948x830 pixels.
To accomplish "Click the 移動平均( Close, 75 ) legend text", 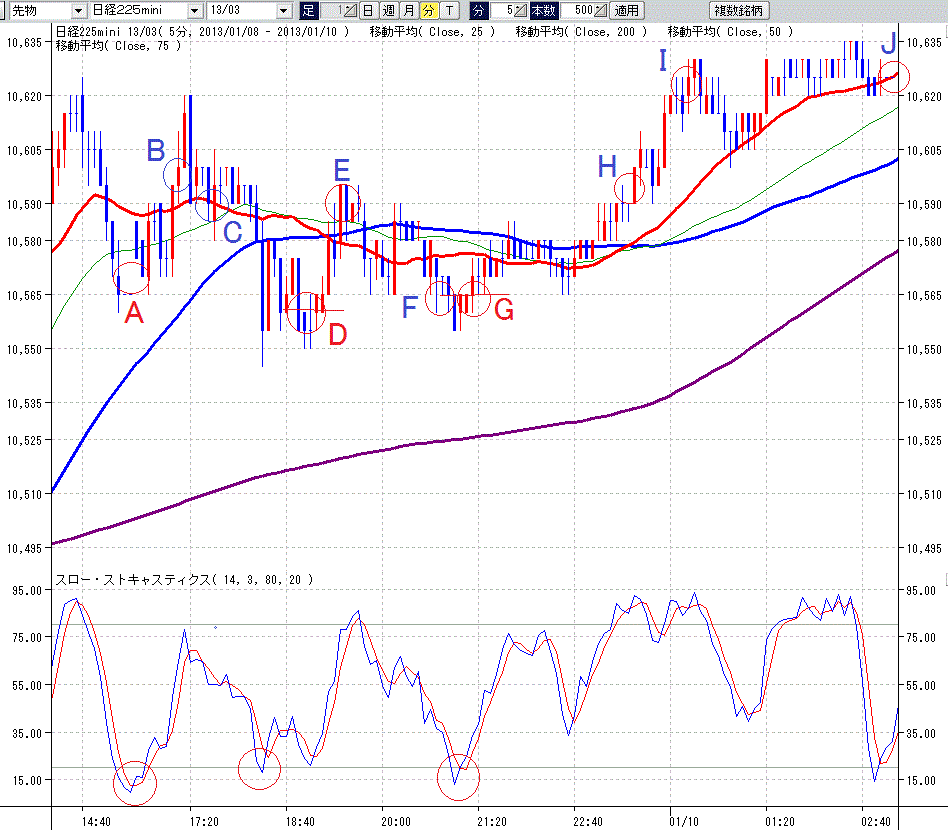I will [118, 45].
